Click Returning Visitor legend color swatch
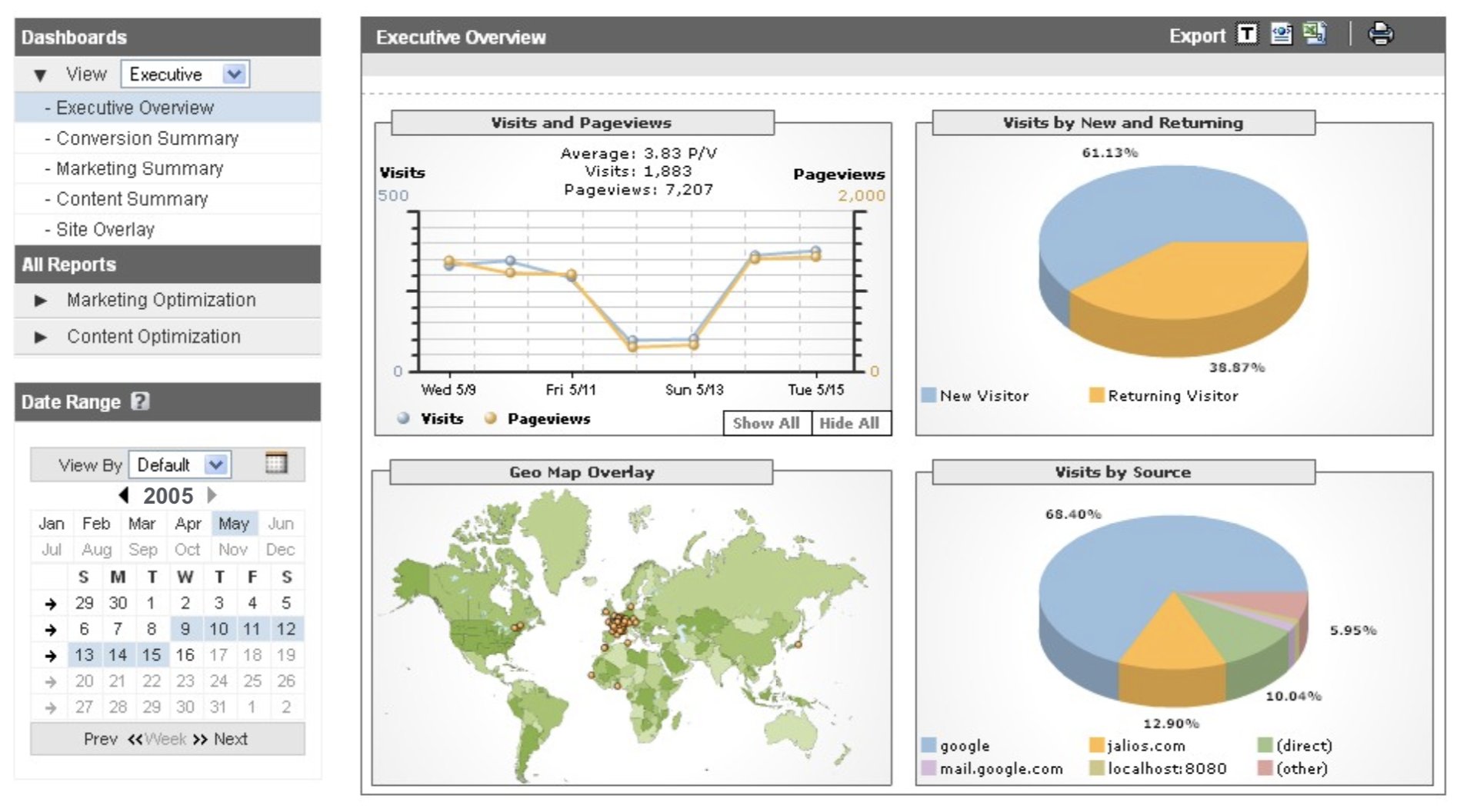 (1096, 395)
